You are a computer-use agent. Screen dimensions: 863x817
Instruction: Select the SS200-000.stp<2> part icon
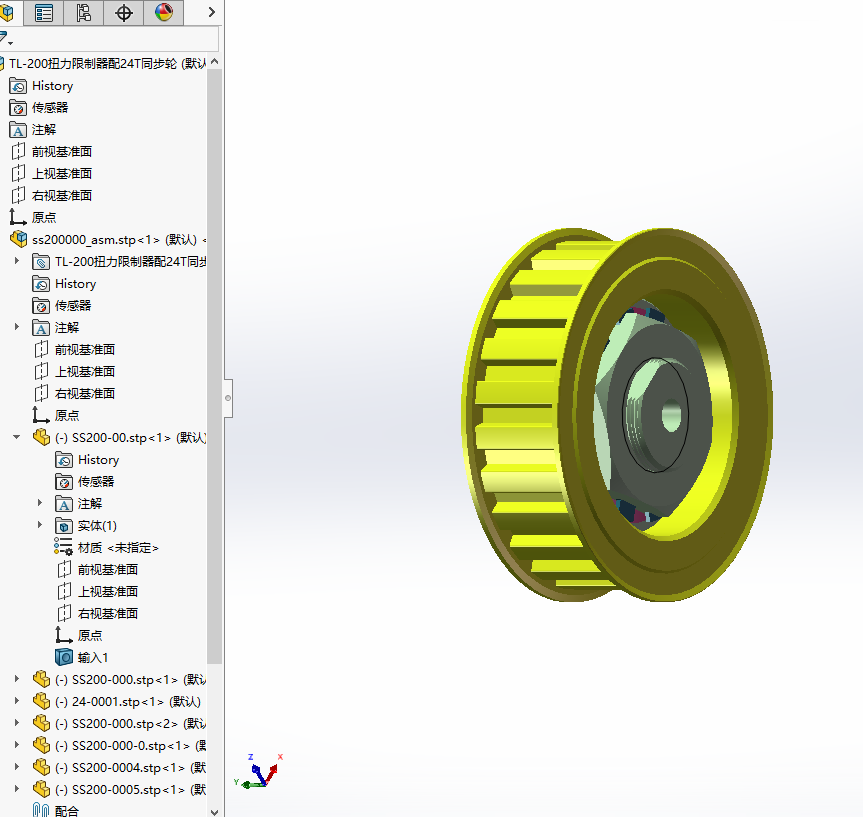tap(41, 723)
